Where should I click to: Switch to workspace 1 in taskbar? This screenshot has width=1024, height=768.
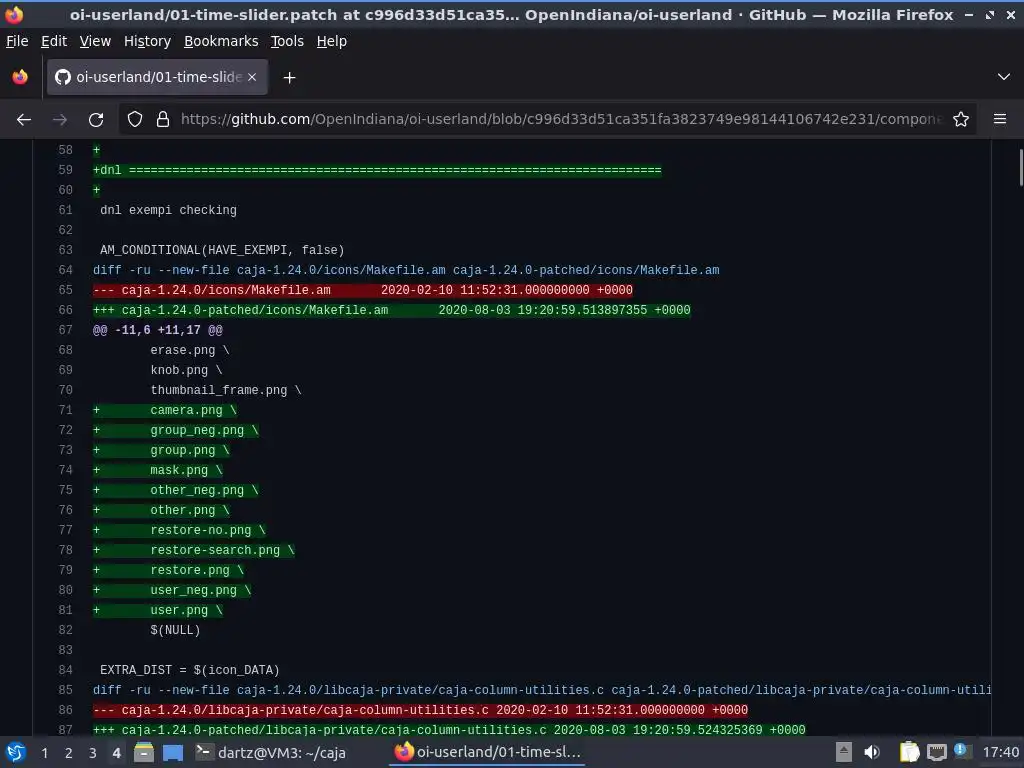tap(44, 753)
